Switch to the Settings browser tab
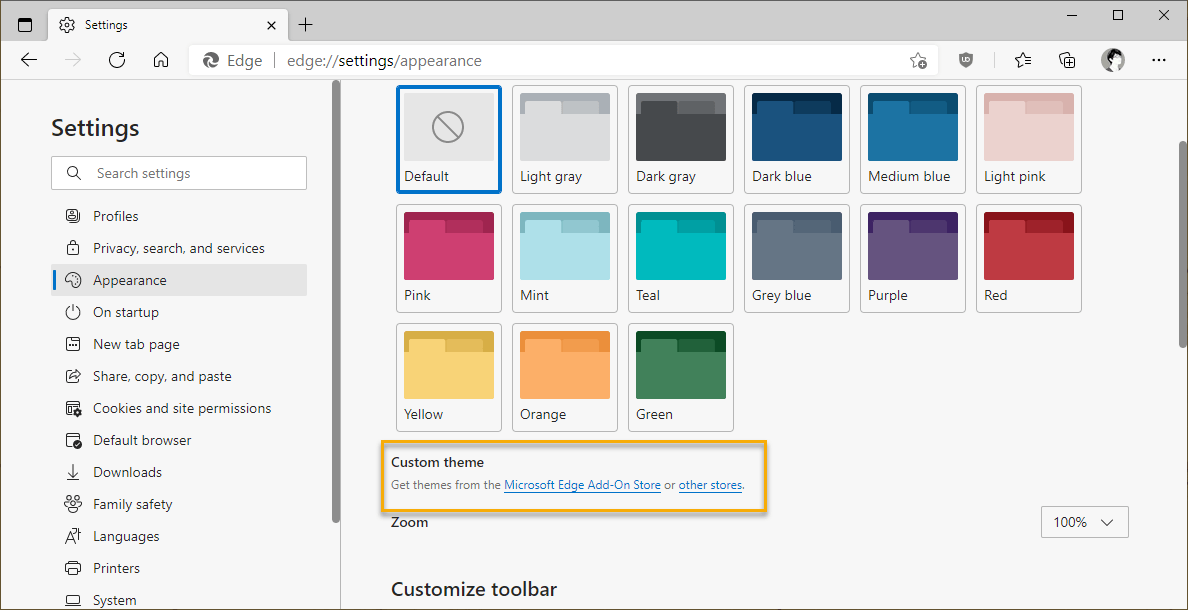Screen dimensions: 1188x610 point(150,24)
